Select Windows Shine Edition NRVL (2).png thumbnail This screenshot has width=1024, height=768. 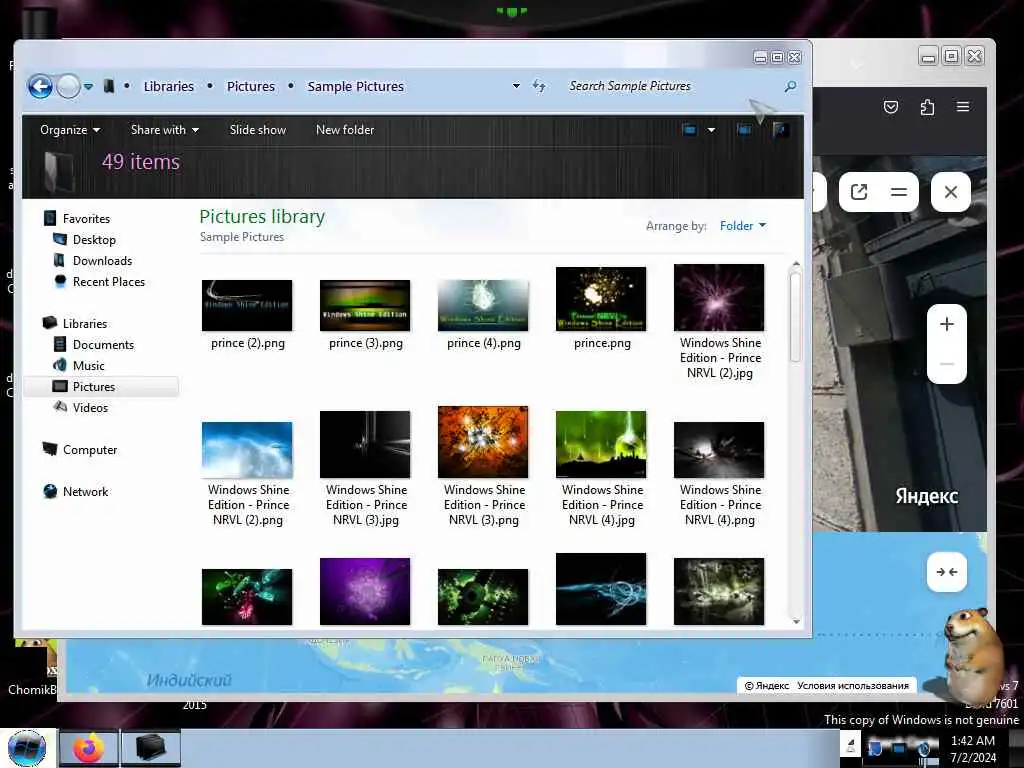point(247,450)
